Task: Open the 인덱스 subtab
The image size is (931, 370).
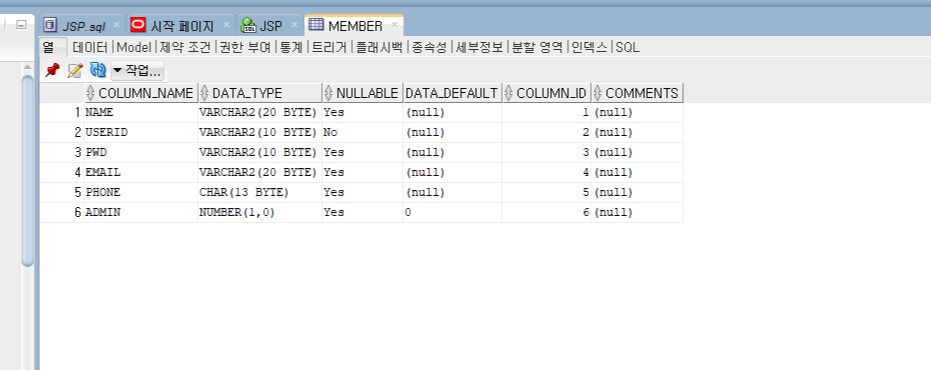Action: pos(589,48)
